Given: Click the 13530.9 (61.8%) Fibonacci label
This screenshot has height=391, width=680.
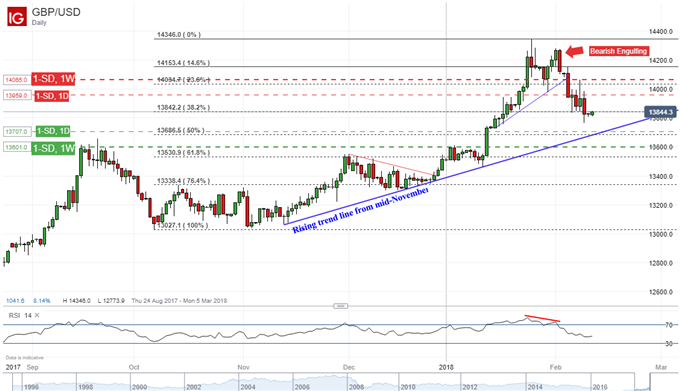Looking at the screenshot, I should 183,153.
